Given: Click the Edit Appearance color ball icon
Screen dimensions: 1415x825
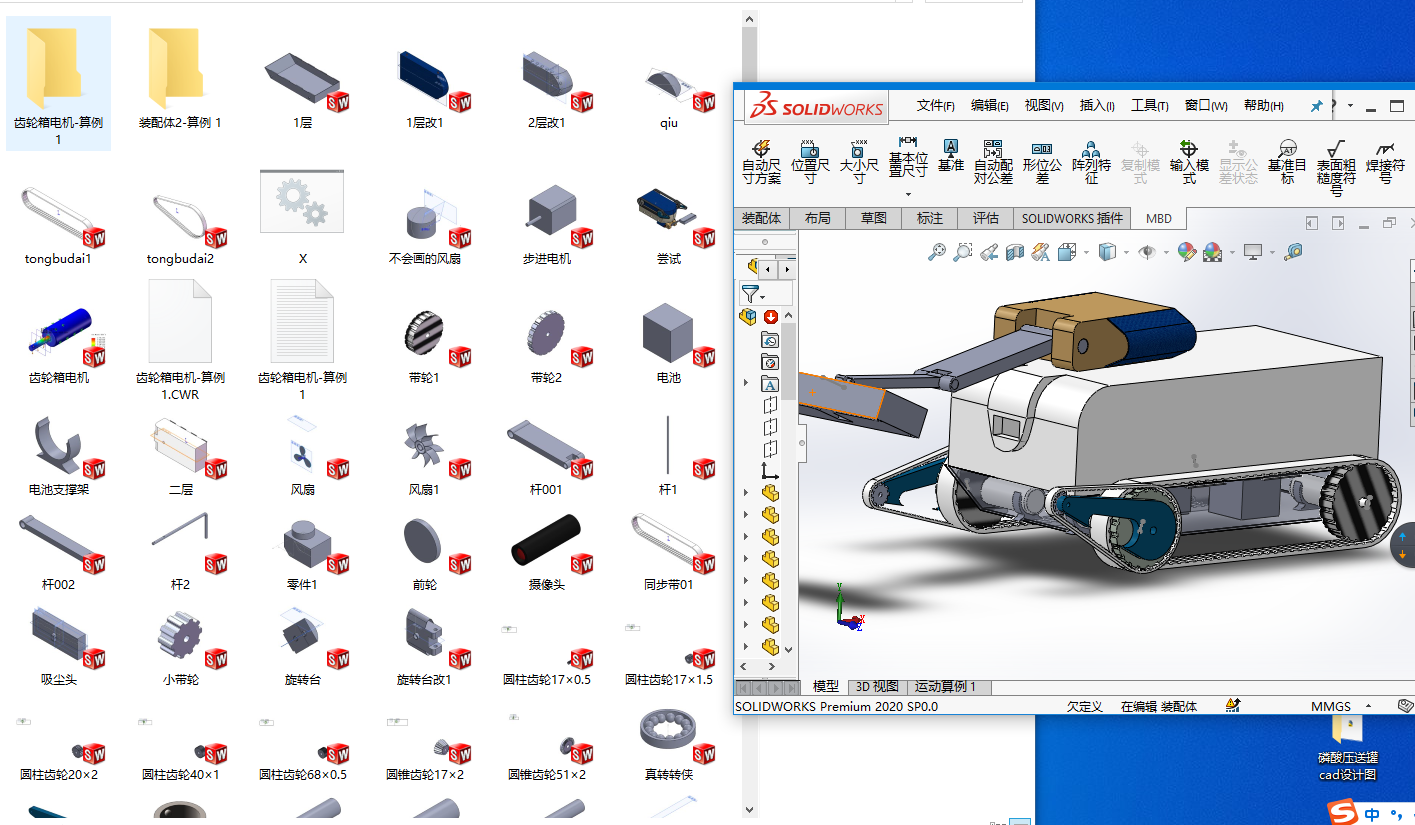Looking at the screenshot, I should click(x=1187, y=252).
